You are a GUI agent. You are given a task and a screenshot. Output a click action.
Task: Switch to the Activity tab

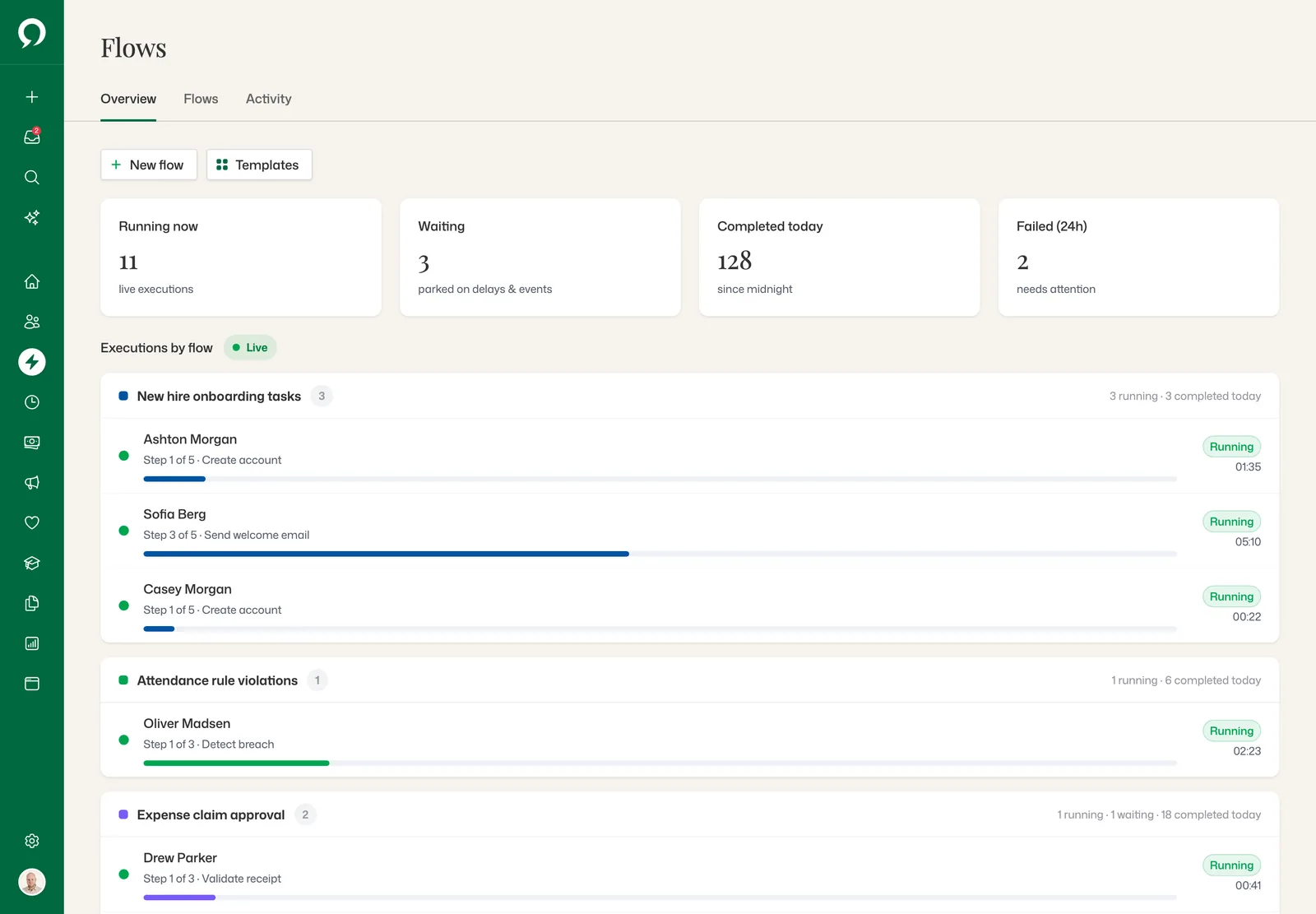pyautogui.click(x=269, y=99)
